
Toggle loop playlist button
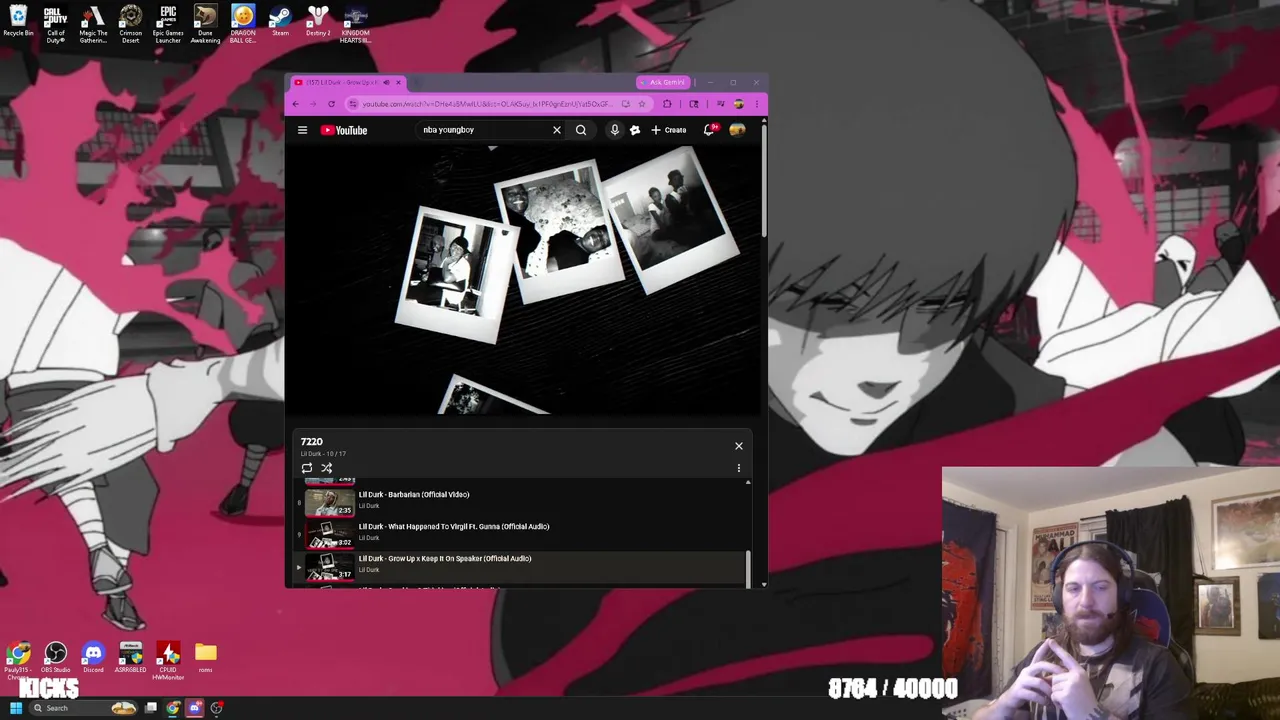tap(307, 468)
